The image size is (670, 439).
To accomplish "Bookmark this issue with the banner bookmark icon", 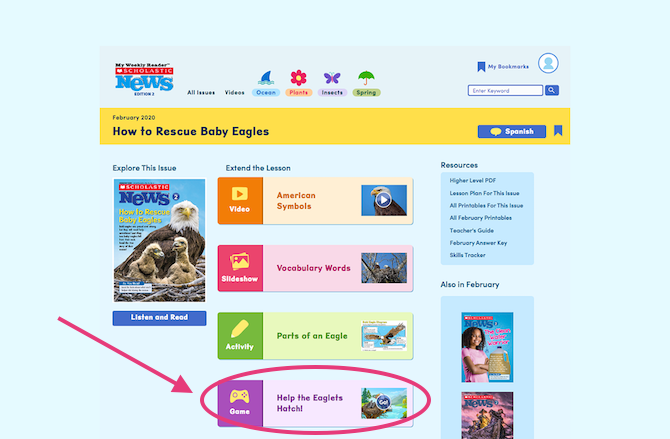I will point(558,131).
